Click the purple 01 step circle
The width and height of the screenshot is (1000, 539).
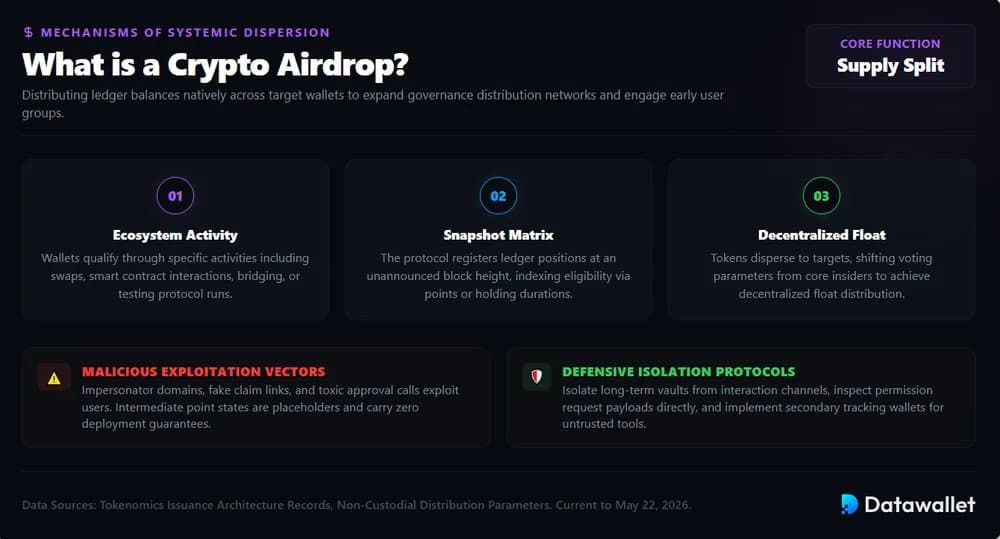pos(175,196)
